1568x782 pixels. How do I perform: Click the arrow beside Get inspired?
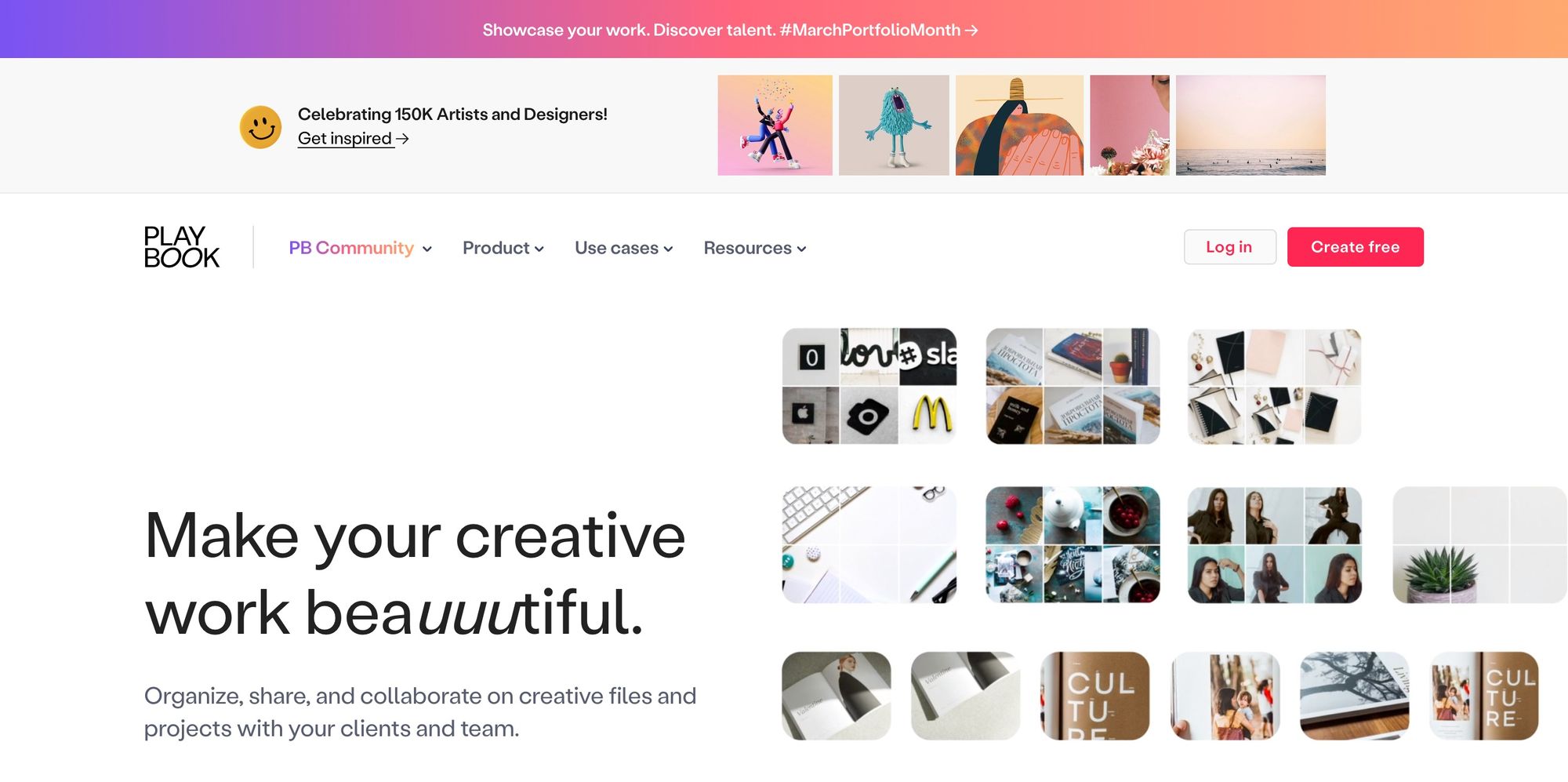[x=402, y=139]
